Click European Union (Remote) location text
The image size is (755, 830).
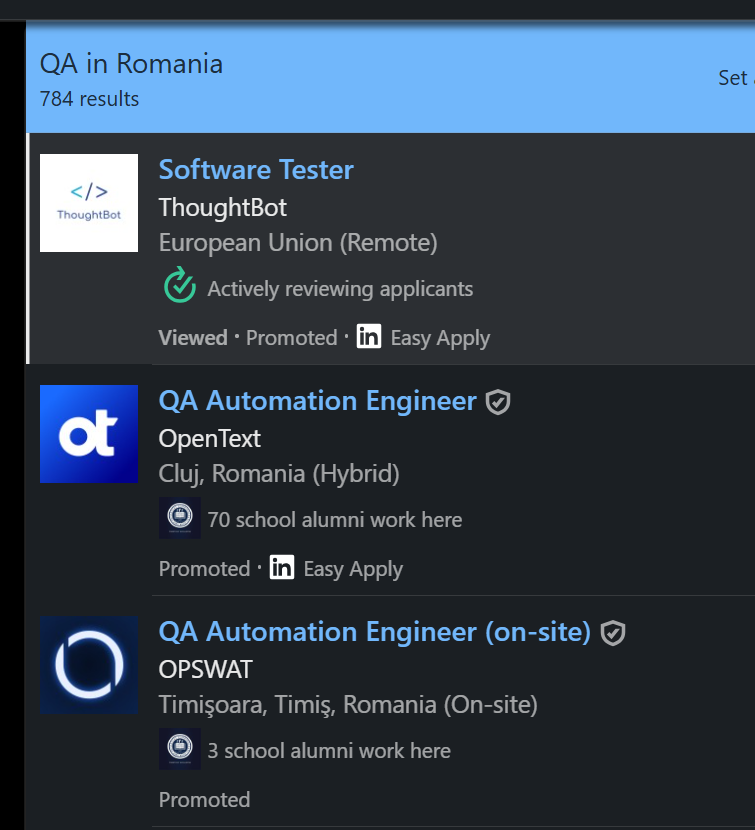pos(298,243)
